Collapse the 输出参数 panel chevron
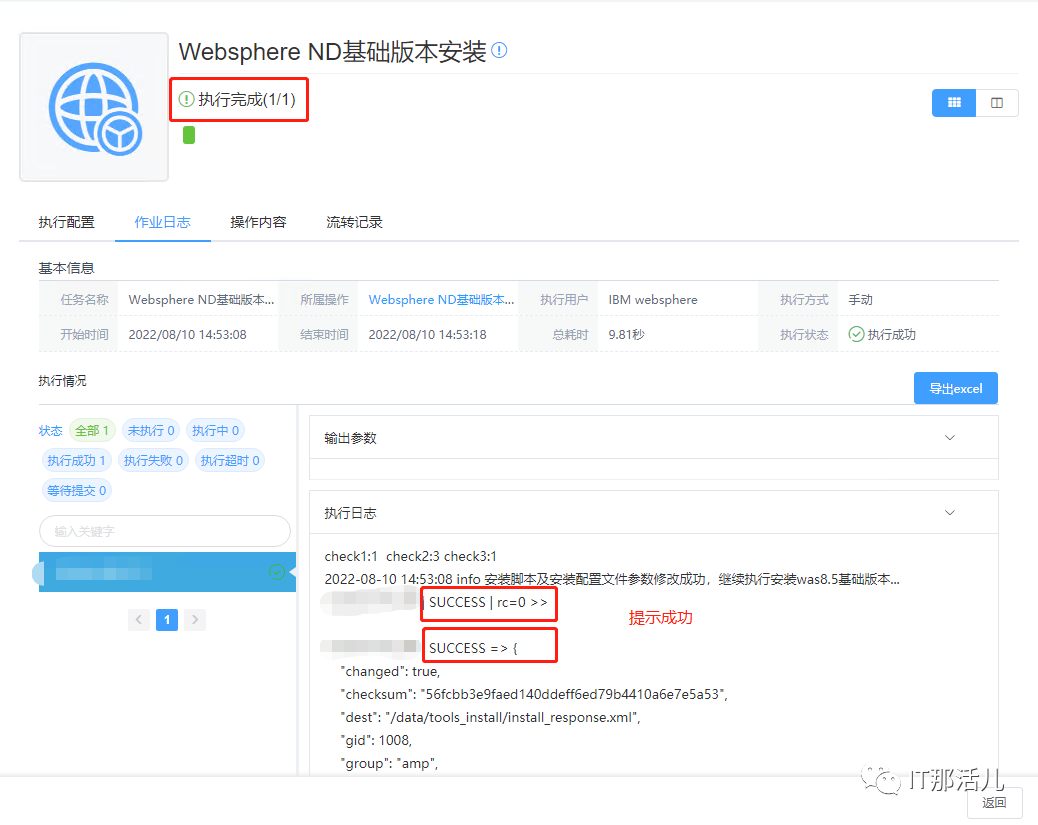The image size is (1038, 825). click(x=949, y=438)
